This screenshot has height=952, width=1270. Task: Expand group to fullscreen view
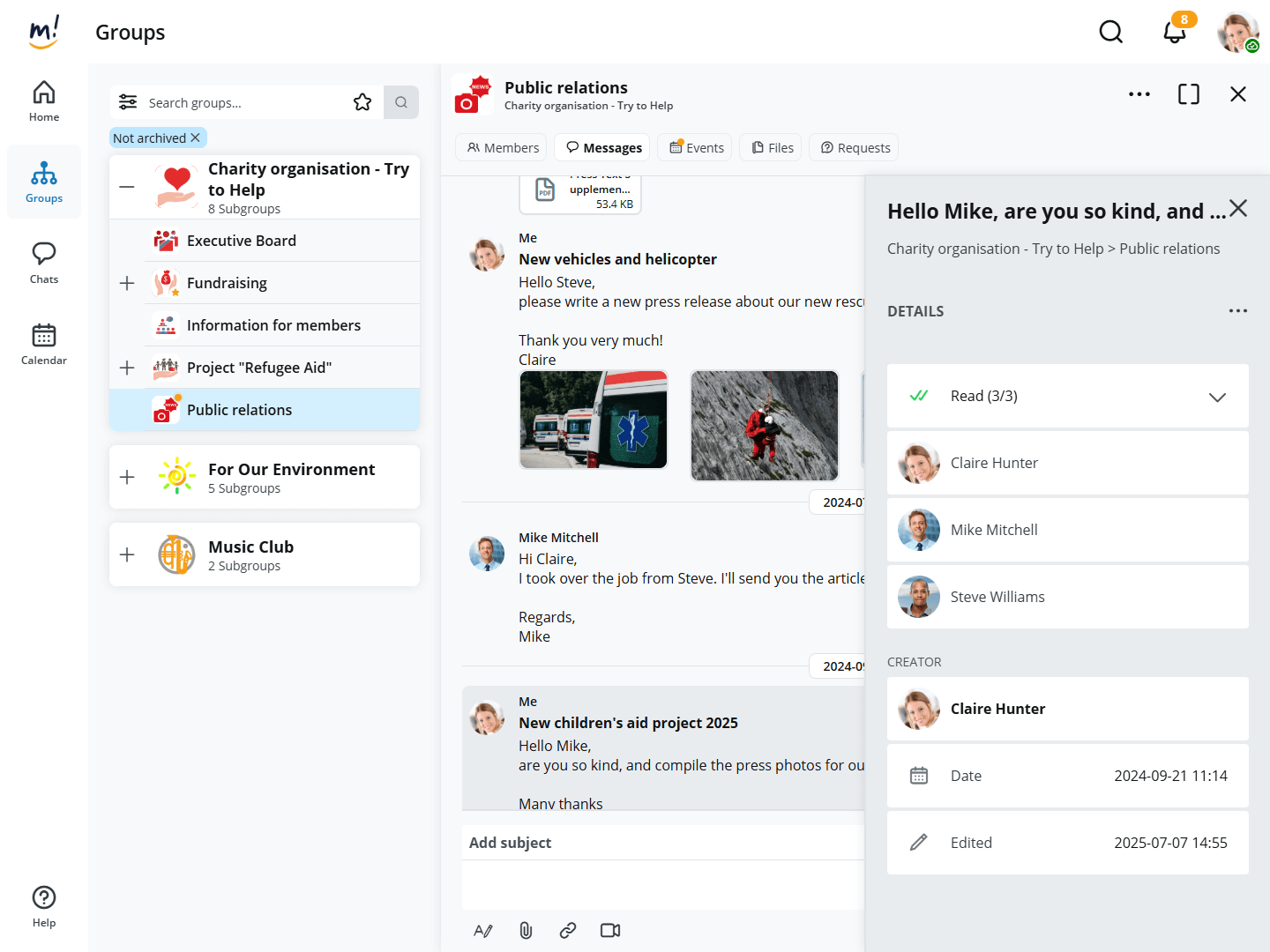[1188, 94]
